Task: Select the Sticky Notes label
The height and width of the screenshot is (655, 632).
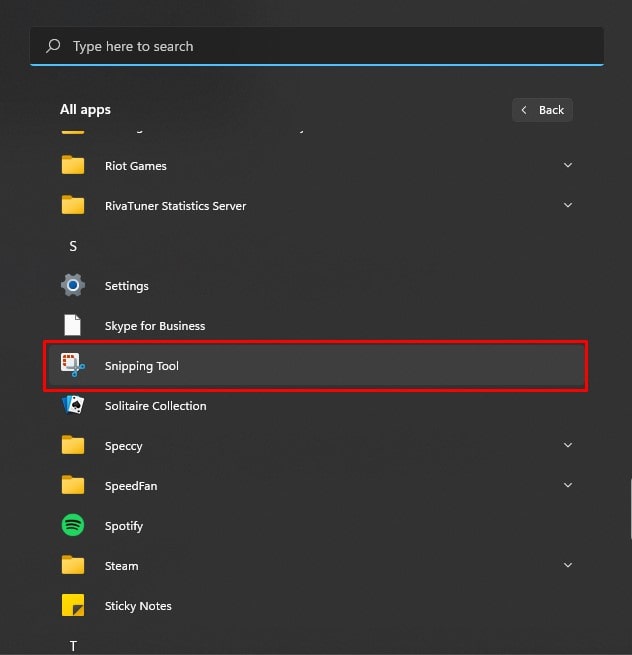Action: [x=138, y=606]
